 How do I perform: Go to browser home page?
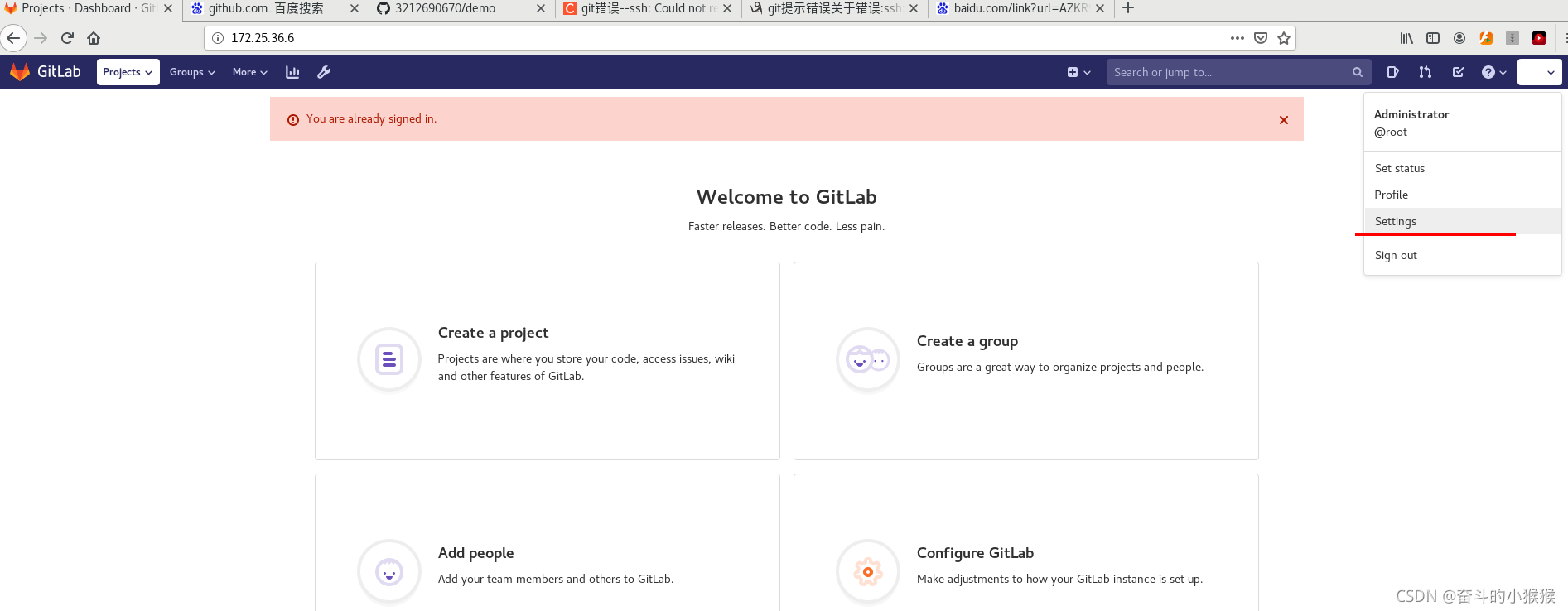coord(94,38)
